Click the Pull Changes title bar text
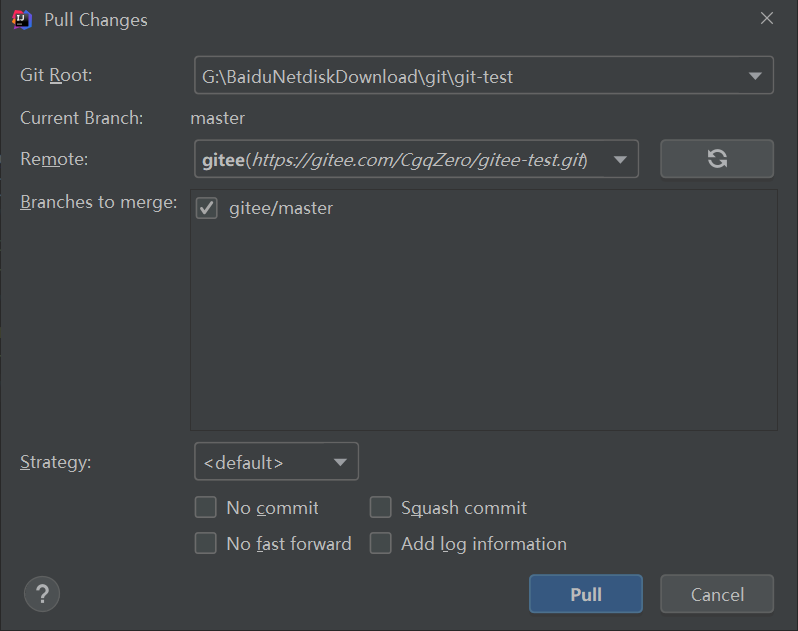The image size is (798, 631). click(x=96, y=19)
